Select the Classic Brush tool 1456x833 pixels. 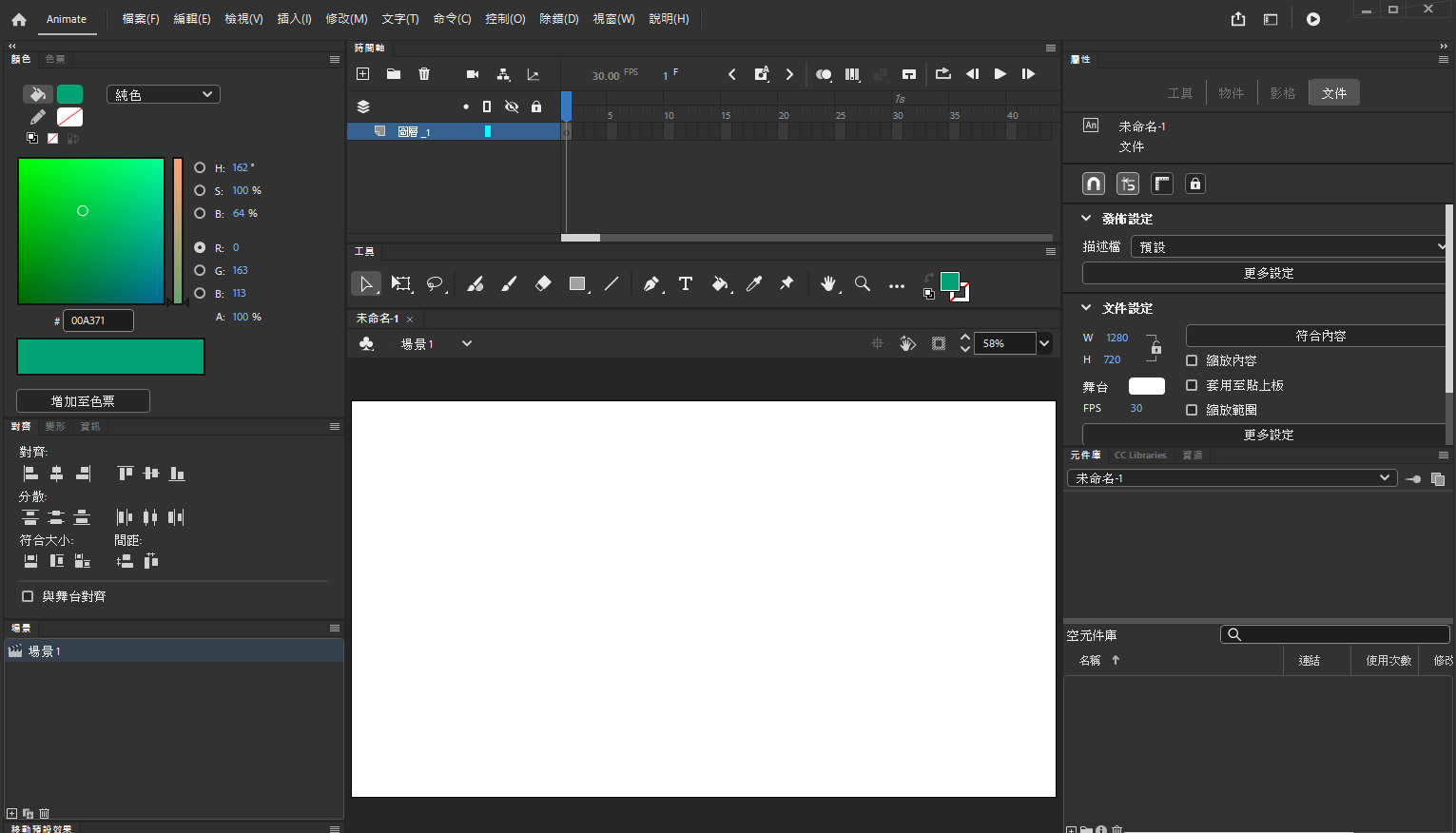(x=509, y=283)
